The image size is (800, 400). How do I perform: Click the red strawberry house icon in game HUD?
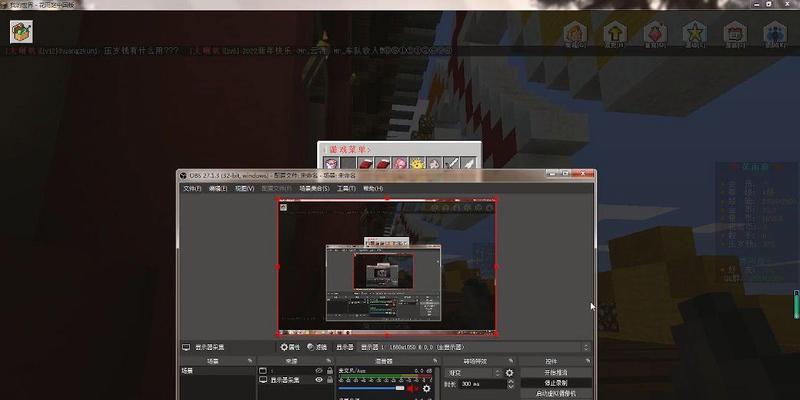tap(655, 35)
